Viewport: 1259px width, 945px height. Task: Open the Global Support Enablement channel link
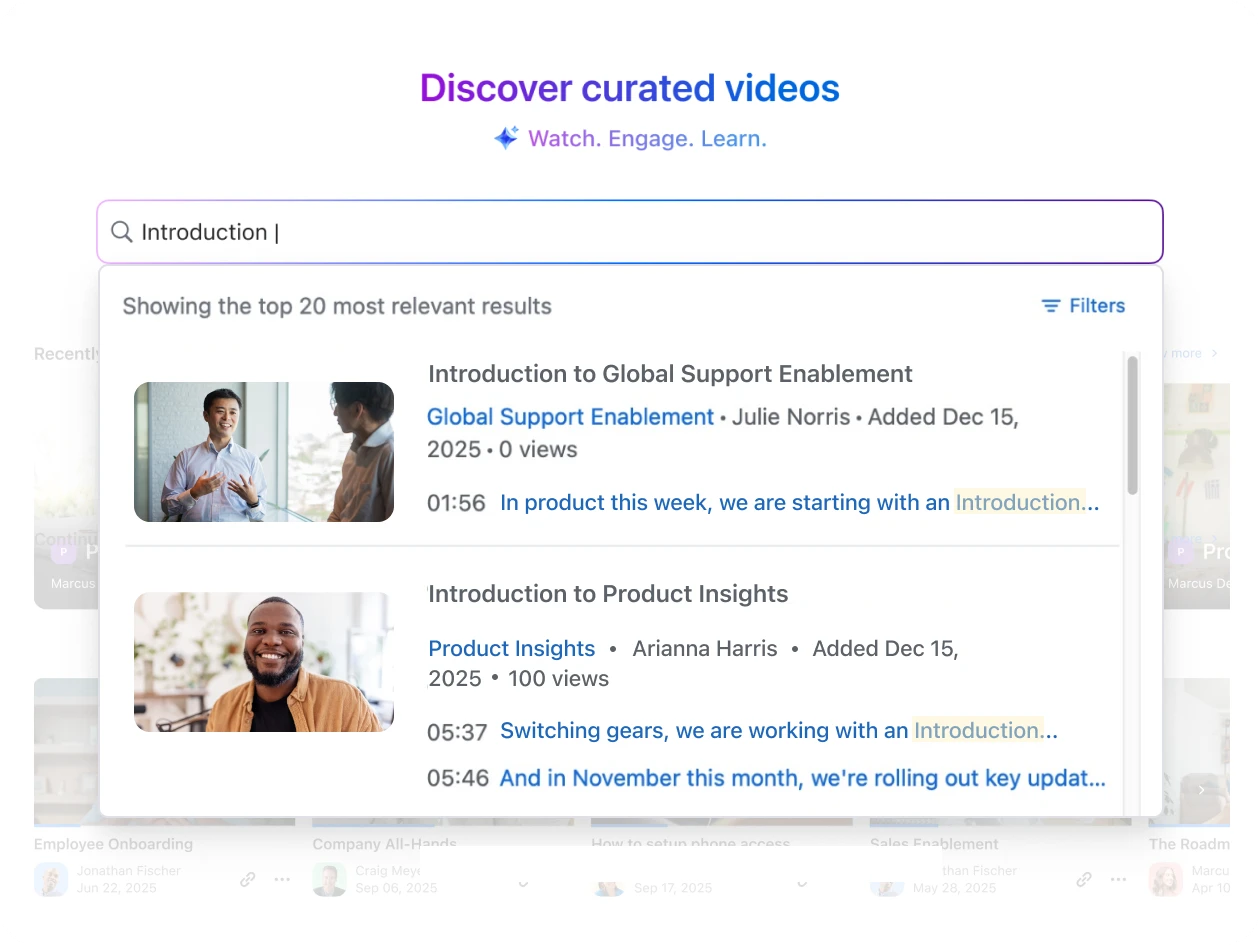pyautogui.click(x=569, y=417)
